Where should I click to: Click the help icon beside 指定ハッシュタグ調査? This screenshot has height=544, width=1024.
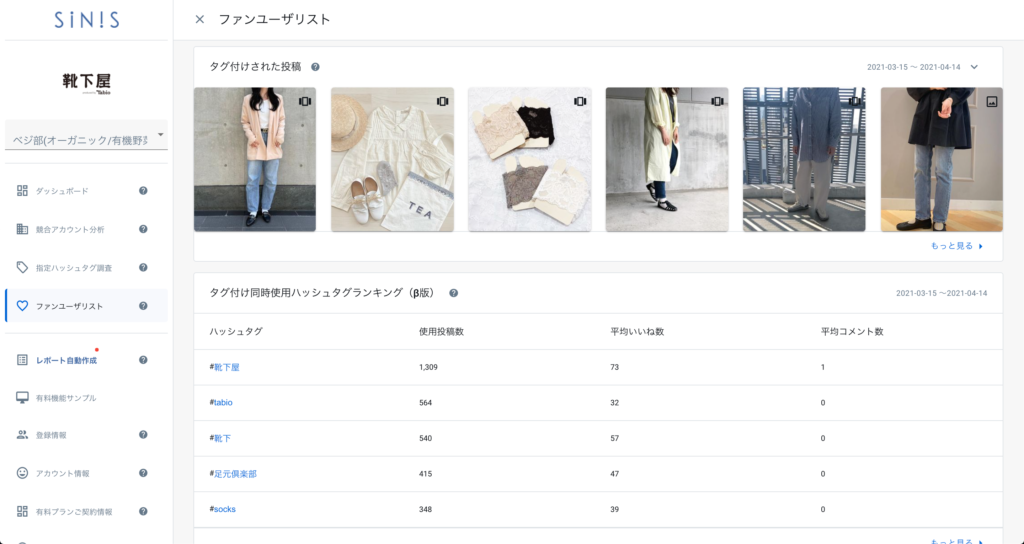tap(143, 268)
